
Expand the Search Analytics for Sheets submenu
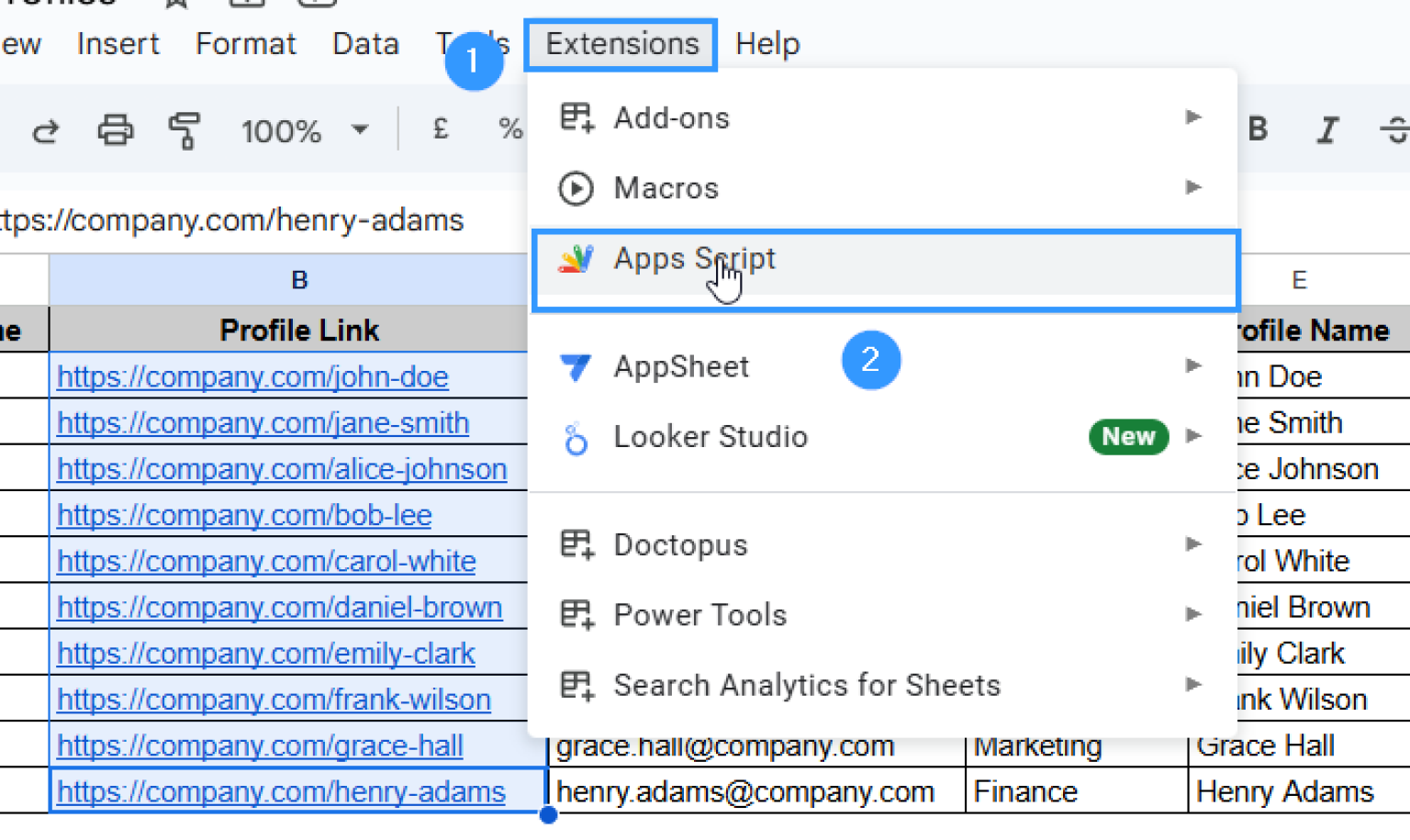click(806, 684)
